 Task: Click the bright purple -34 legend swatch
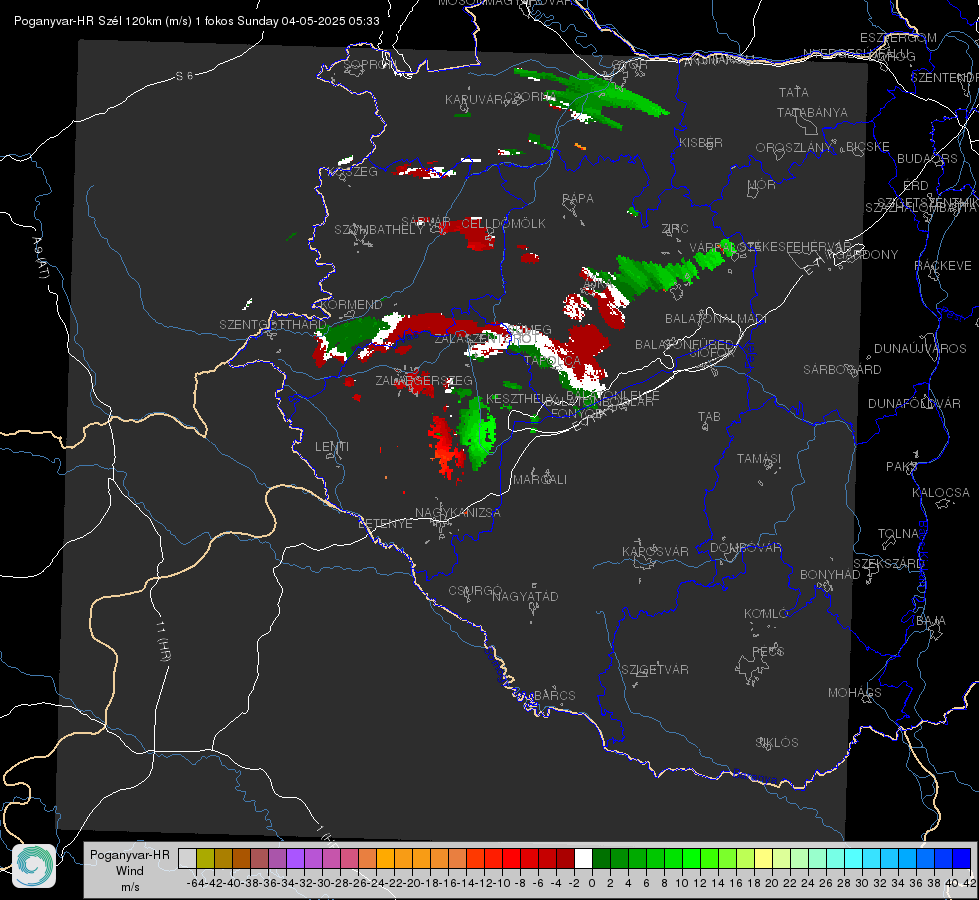(x=295, y=858)
